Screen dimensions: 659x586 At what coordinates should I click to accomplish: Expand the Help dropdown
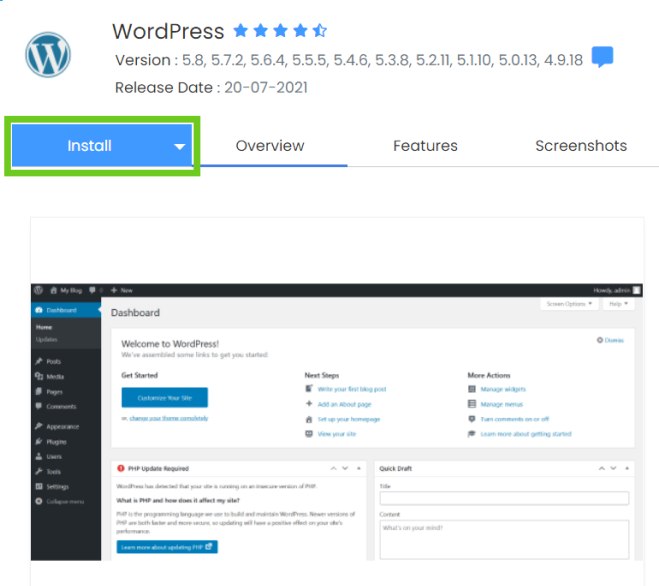coord(617,303)
